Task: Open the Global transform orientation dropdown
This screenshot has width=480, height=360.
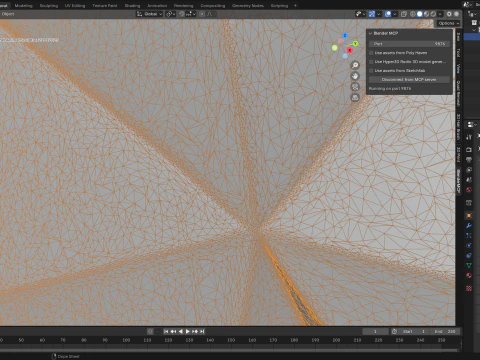Action: tap(149, 14)
